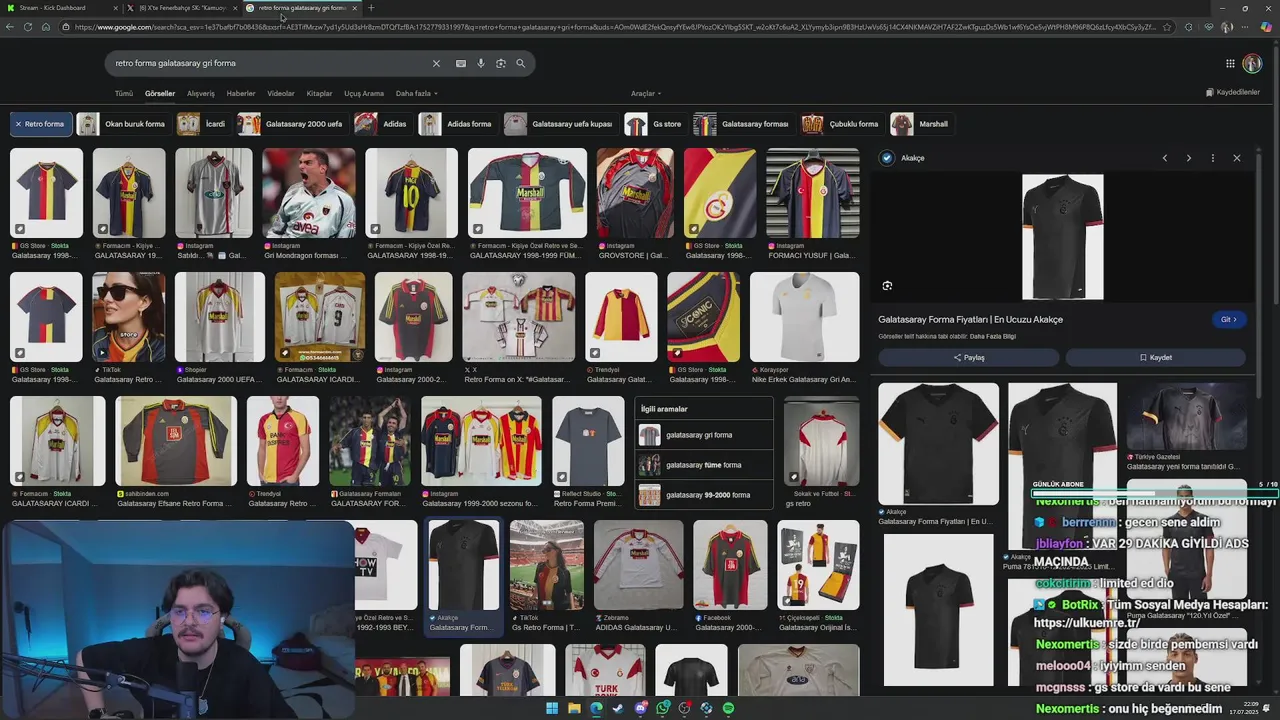Open related search galatasaray füme forma

click(x=704, y=465)
